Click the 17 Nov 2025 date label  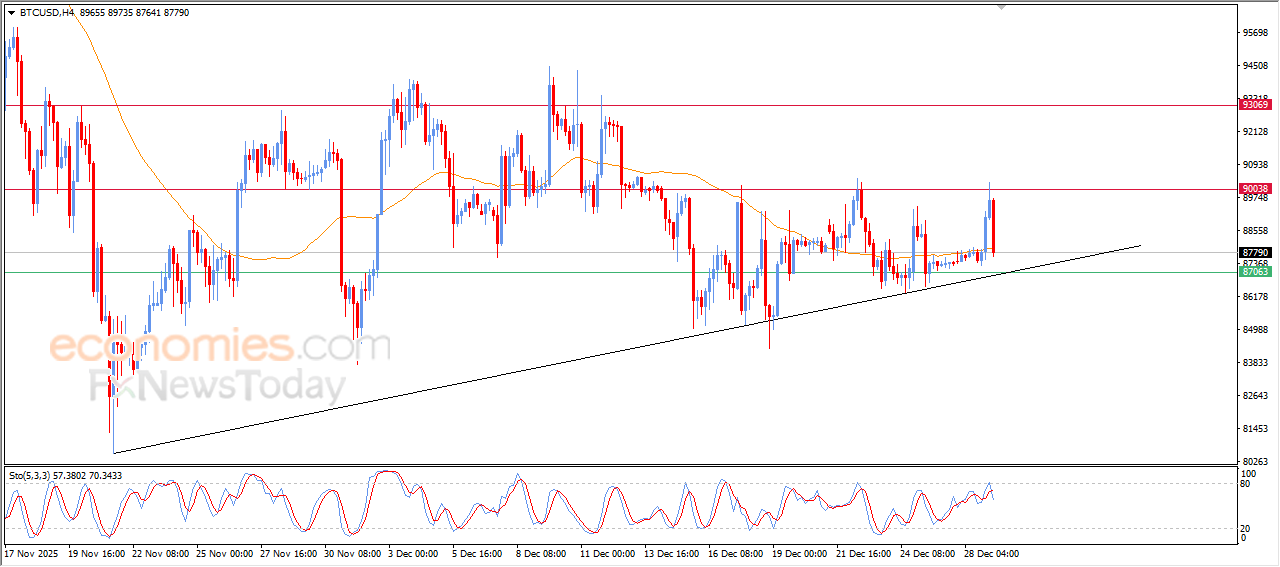tap(31, 553)
